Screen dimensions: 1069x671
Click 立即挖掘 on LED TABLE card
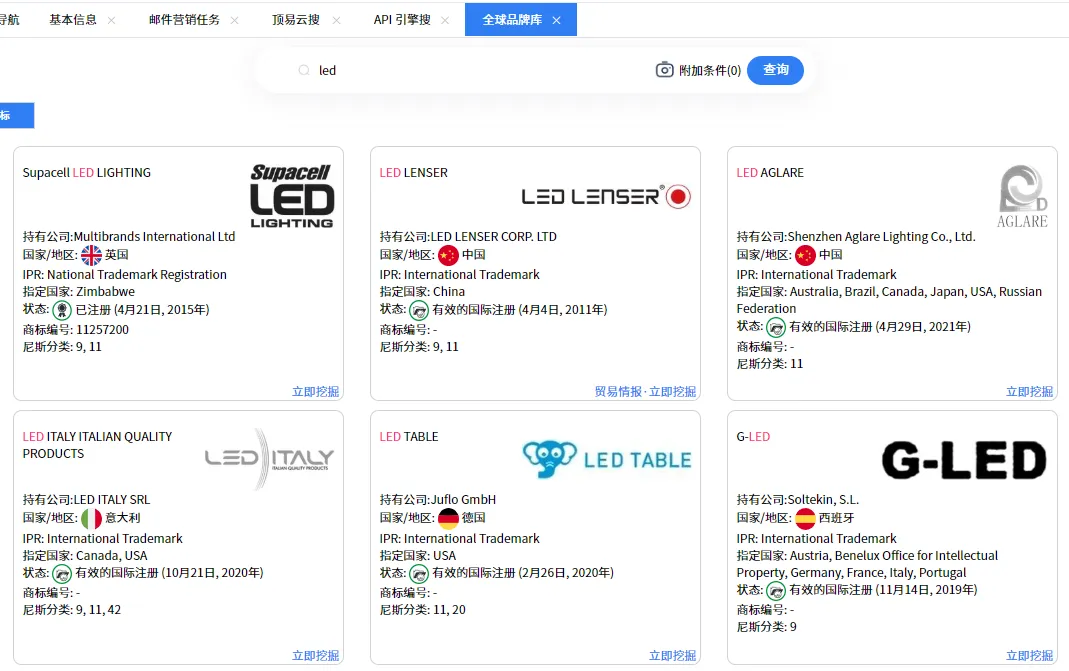(672, 655)
